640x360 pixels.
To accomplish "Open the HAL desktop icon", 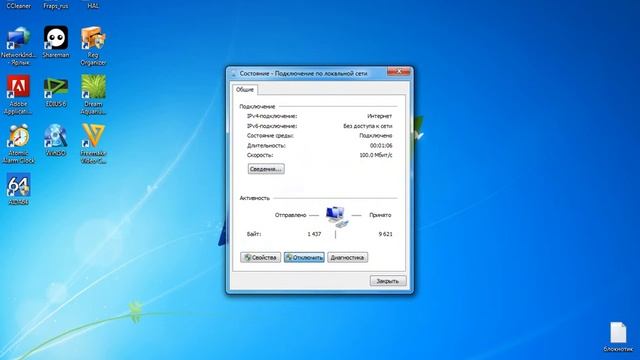I will coord(93,5).
